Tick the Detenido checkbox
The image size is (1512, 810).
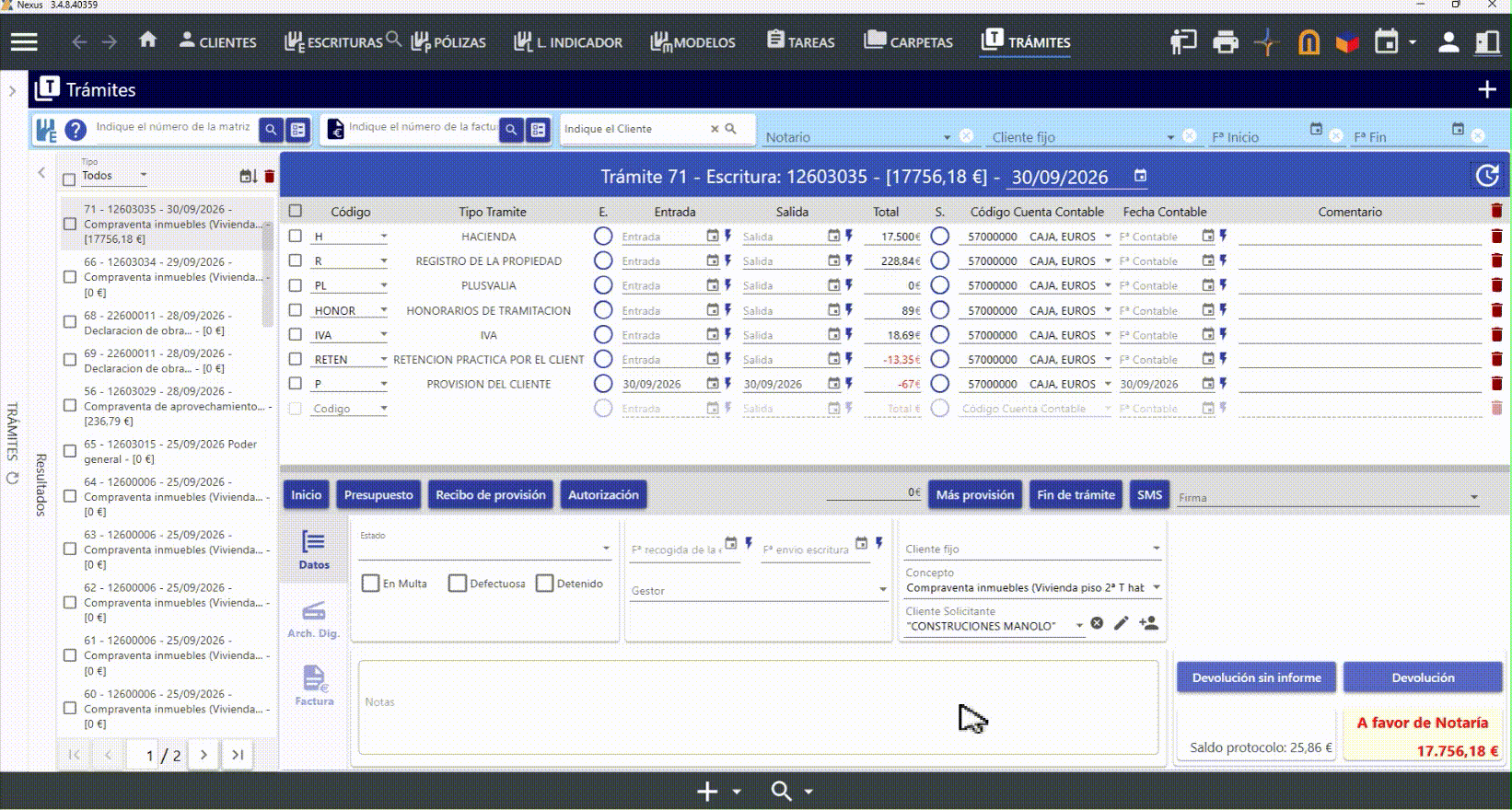[544, 584]
